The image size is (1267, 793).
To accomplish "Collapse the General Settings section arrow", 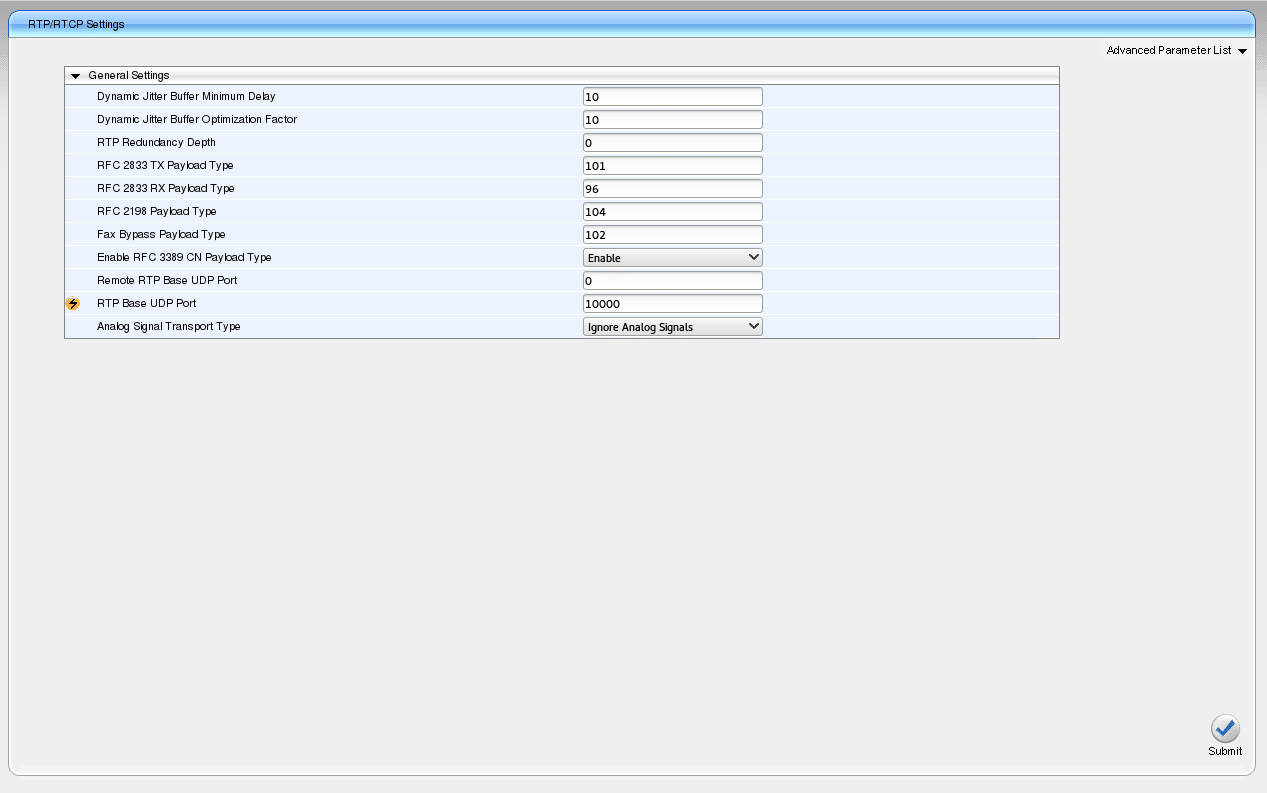I will pos(75,76).
